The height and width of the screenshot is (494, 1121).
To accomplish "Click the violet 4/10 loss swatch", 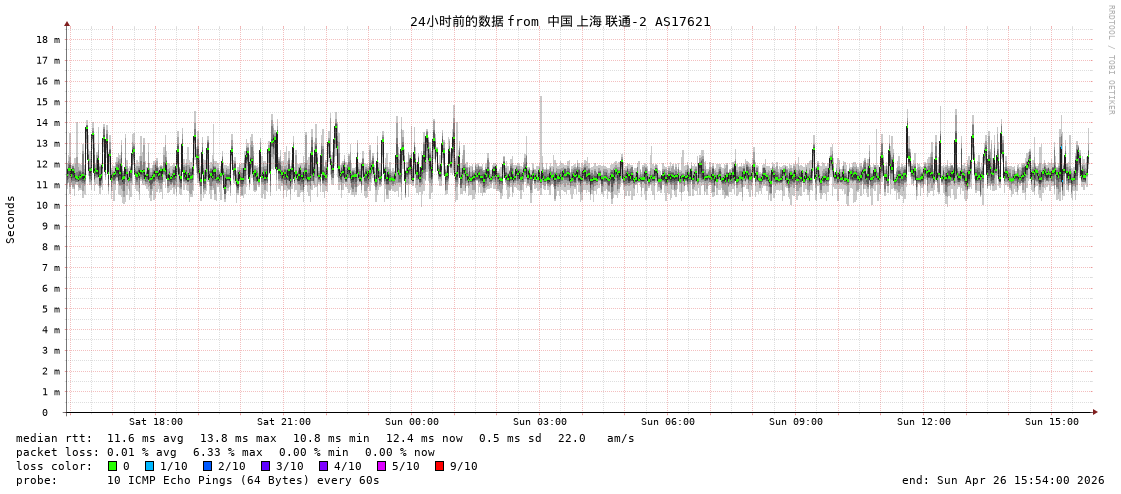I will tap(323, 466).
